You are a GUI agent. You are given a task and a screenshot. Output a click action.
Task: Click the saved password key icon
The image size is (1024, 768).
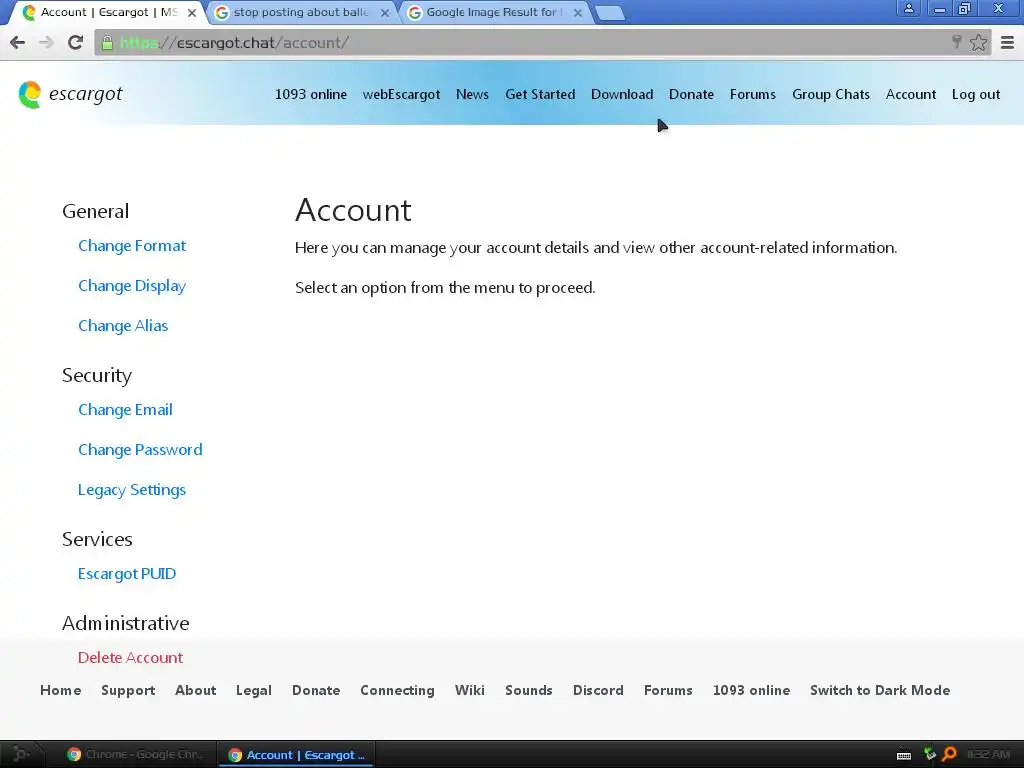[957, 42]
